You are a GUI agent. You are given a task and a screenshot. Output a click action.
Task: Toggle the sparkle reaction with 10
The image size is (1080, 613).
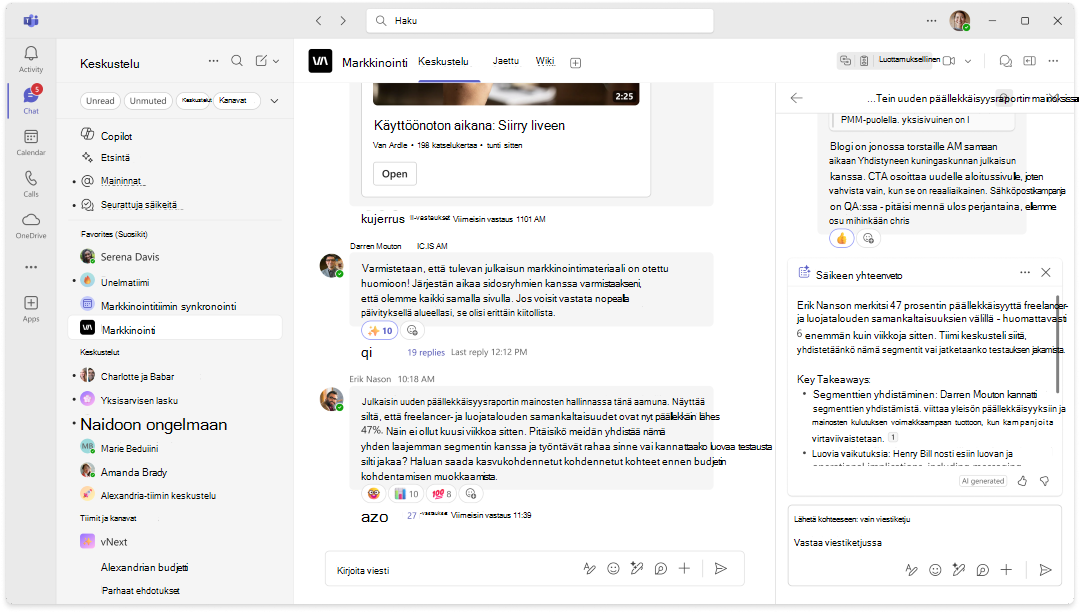[380, 331]
